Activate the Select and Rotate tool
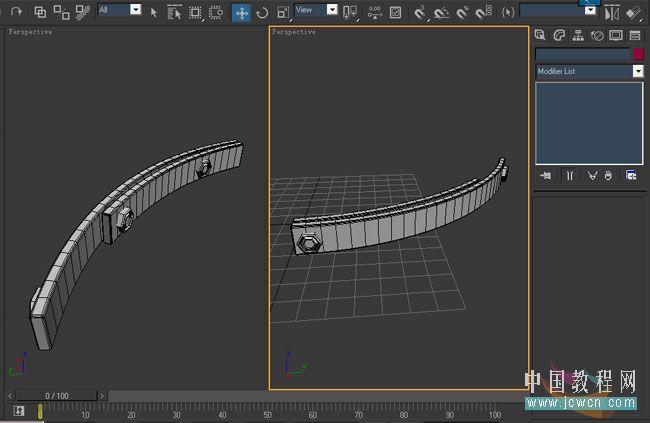 [x=262, y=13]
